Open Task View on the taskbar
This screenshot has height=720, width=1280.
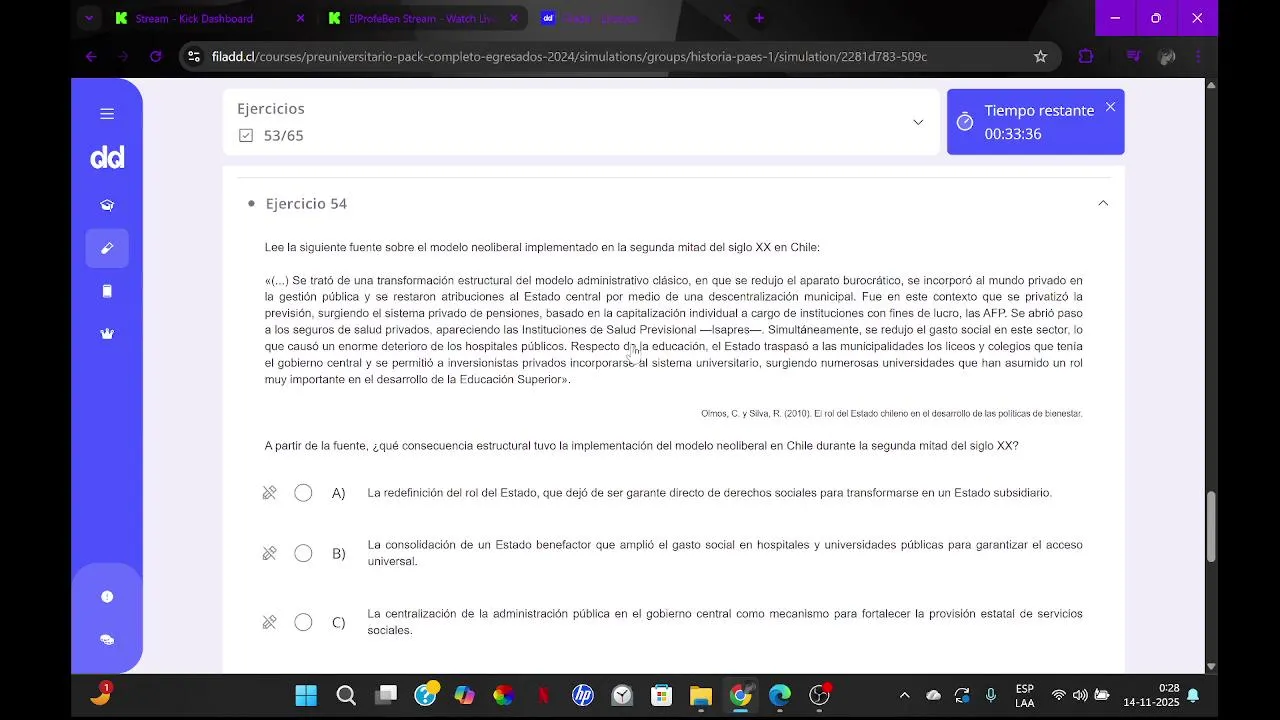386,695
